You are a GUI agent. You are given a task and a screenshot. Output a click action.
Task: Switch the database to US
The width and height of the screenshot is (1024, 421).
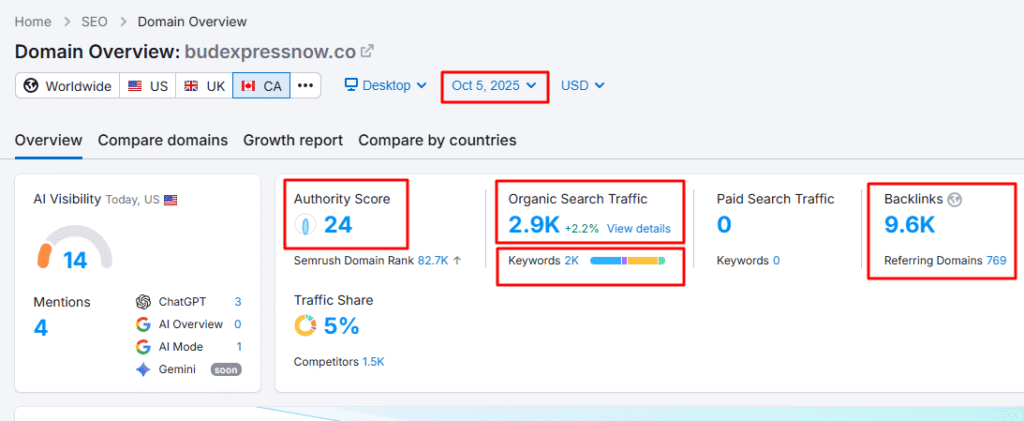point(148,86)
